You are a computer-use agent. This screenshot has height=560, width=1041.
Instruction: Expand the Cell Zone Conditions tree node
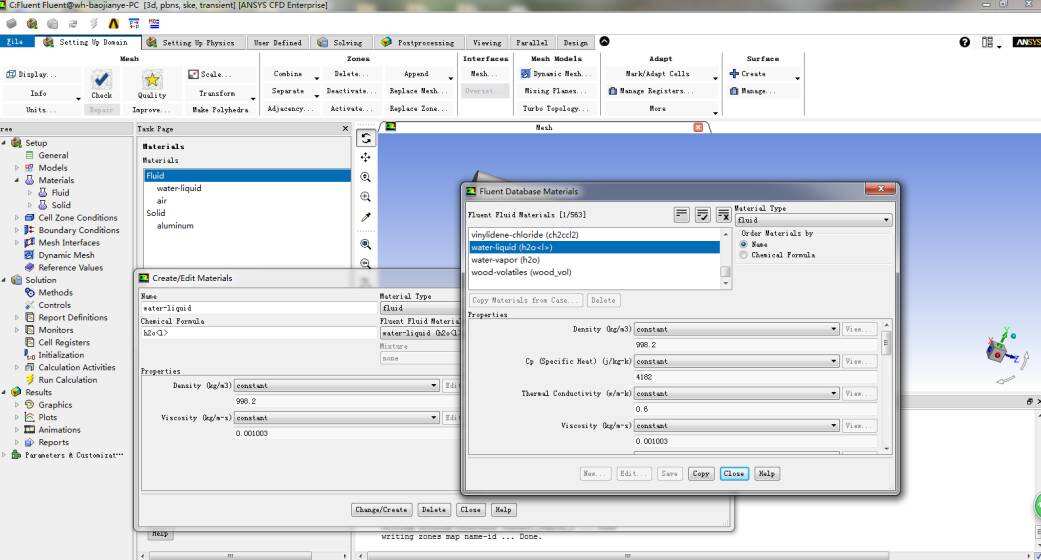pos(17,218)
